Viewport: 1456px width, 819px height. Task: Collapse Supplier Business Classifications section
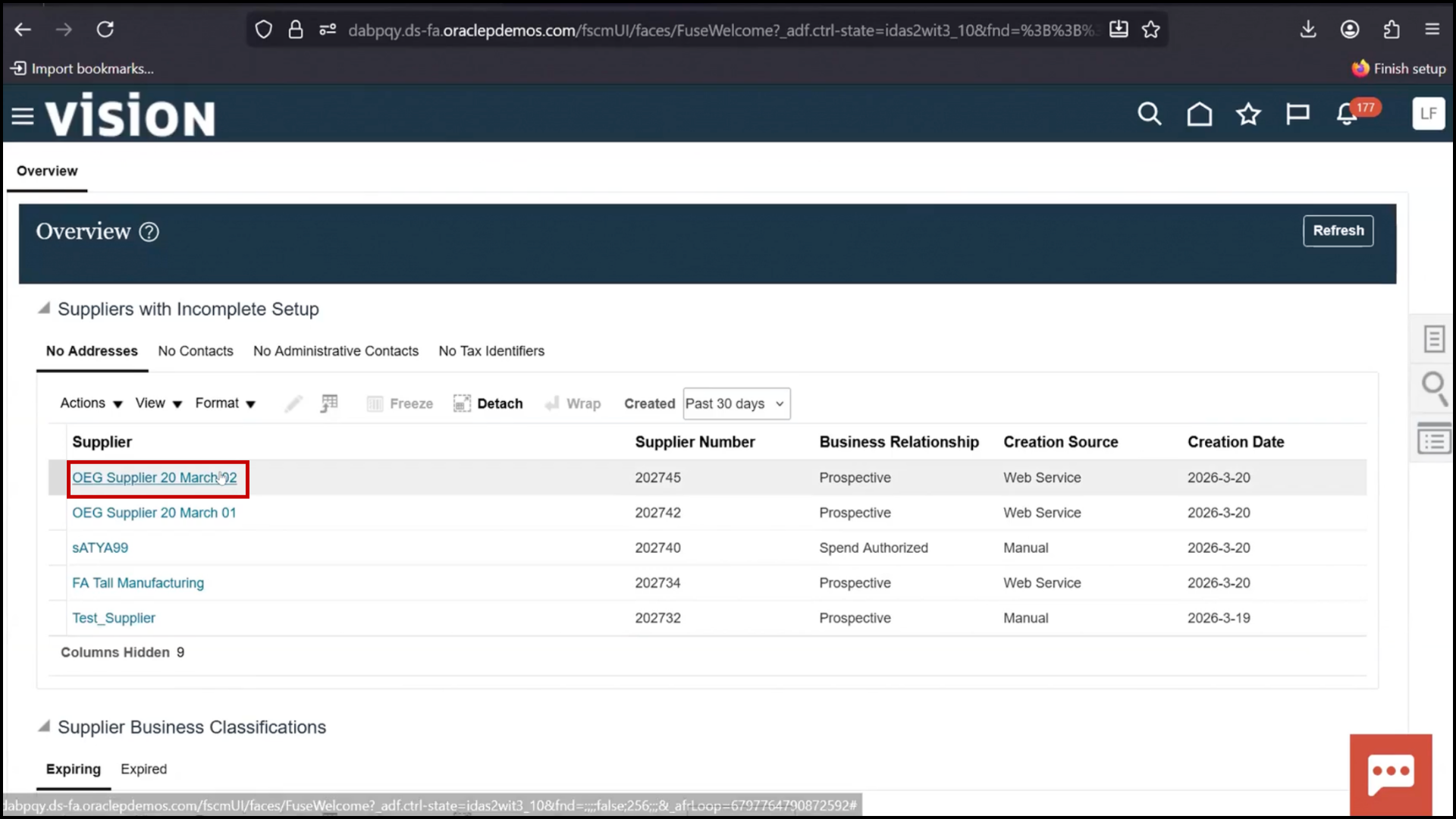(x=44, y=726)
